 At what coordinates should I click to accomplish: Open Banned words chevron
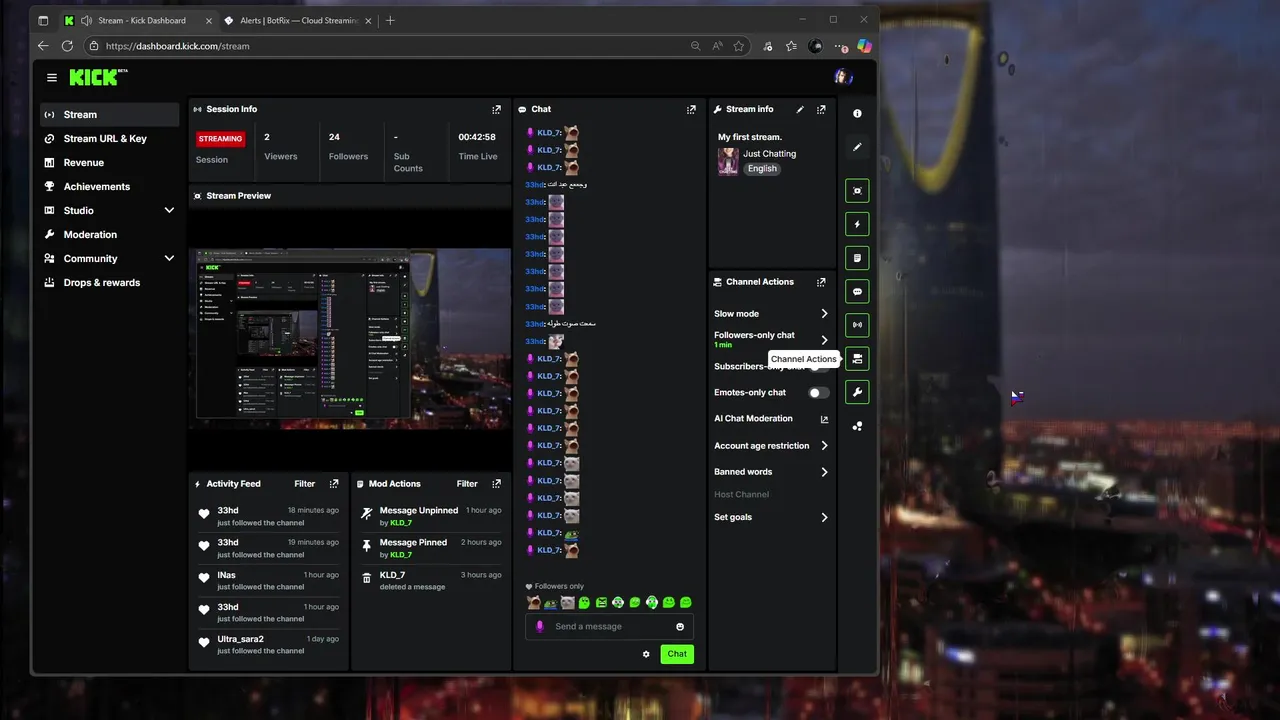[824, 472]
